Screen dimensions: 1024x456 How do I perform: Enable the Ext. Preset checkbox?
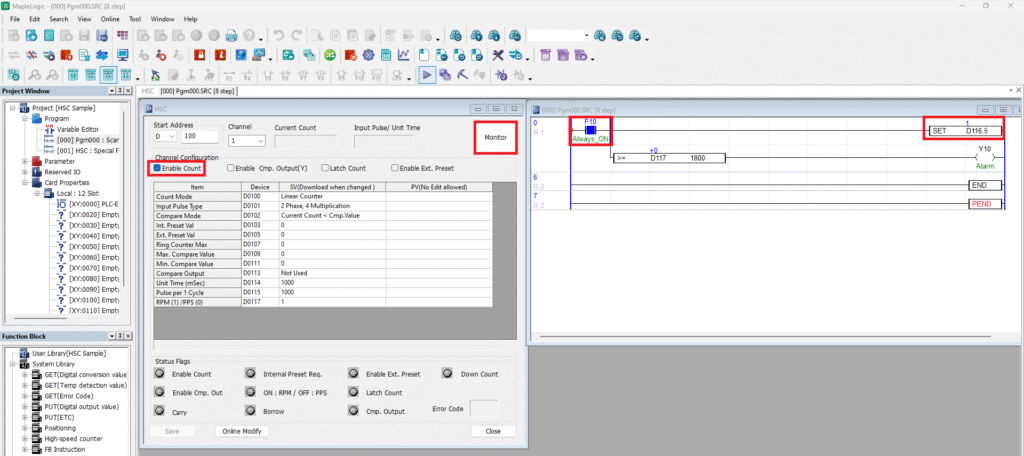(397, 168)
